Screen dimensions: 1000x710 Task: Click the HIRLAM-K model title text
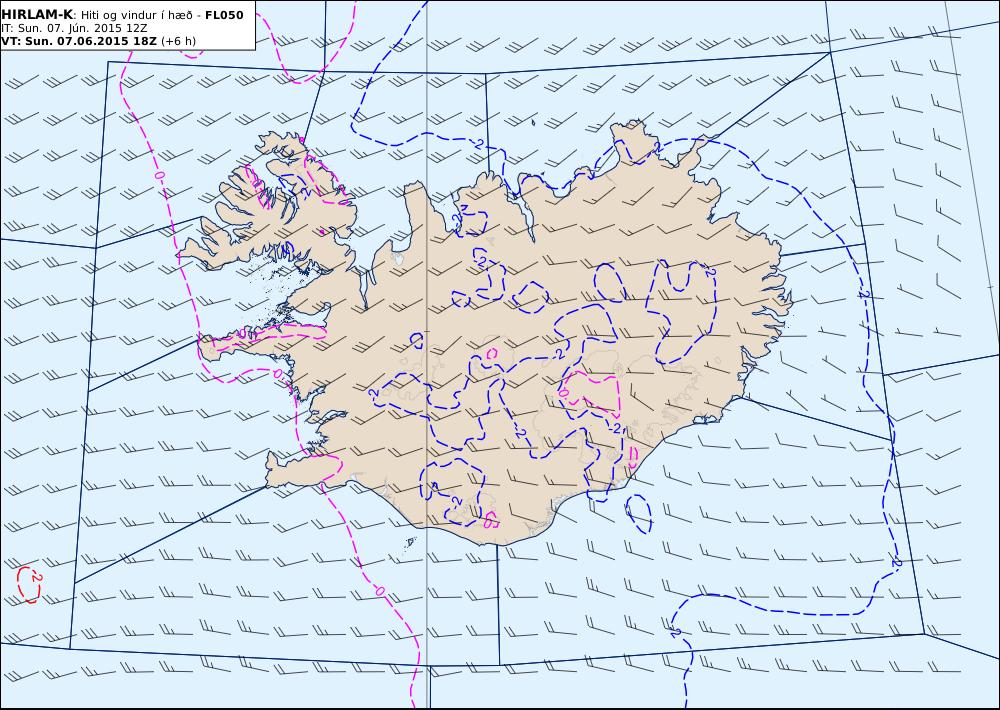[x=37, y=15]
